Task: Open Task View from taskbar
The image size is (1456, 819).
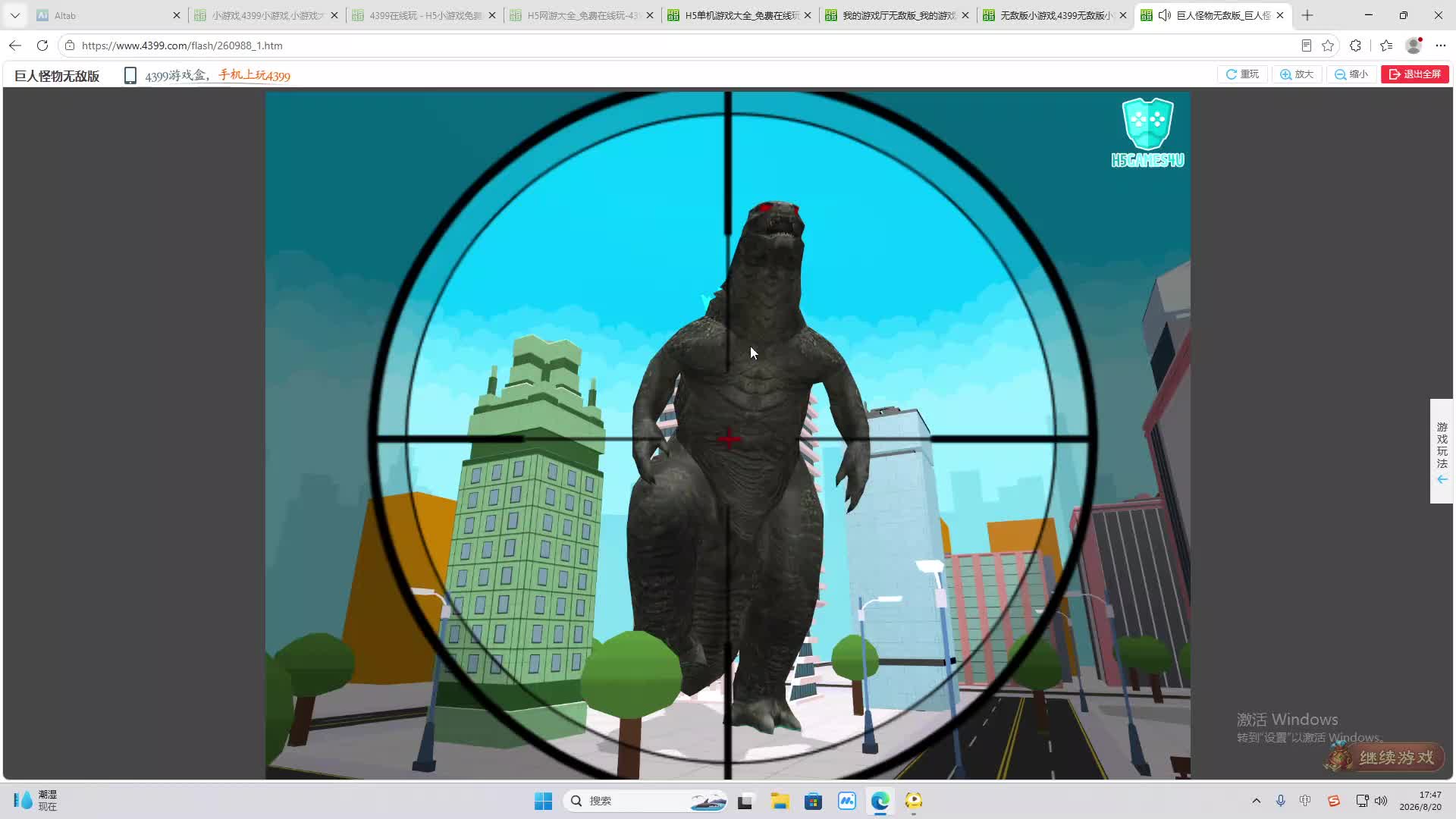Action: click(745, 801)
